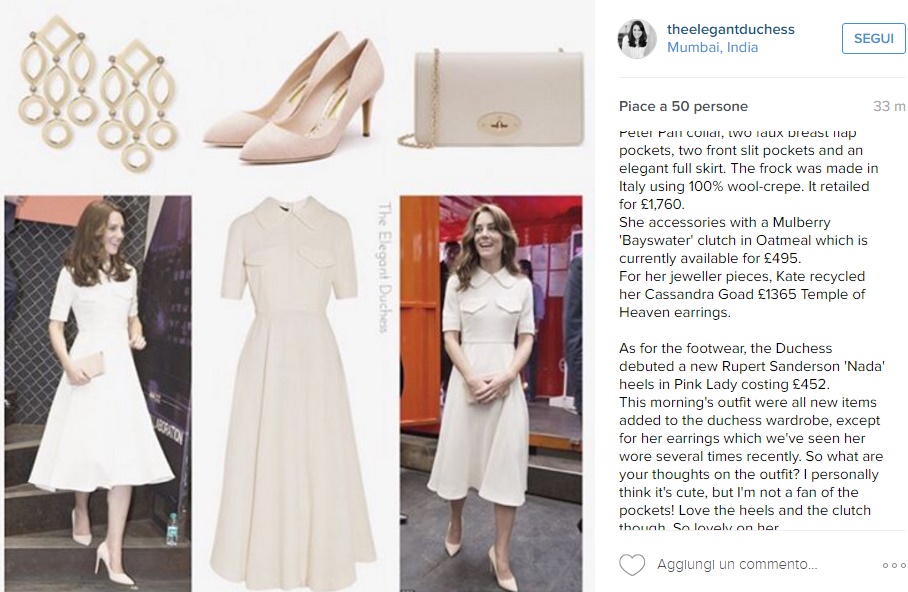Click the caption text about Cassandra Goad earrings
The width and height of the screenshot is (908, 592).
(742, 294)
